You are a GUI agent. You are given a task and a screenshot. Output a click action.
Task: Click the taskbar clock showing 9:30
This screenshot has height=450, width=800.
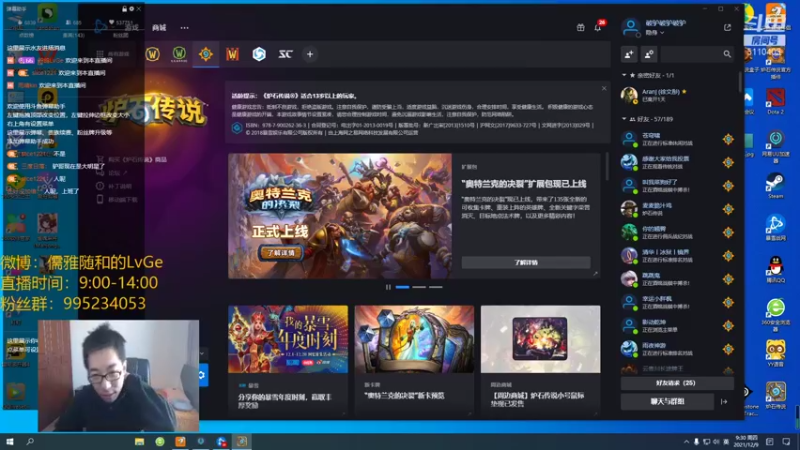tap(746, 441)
